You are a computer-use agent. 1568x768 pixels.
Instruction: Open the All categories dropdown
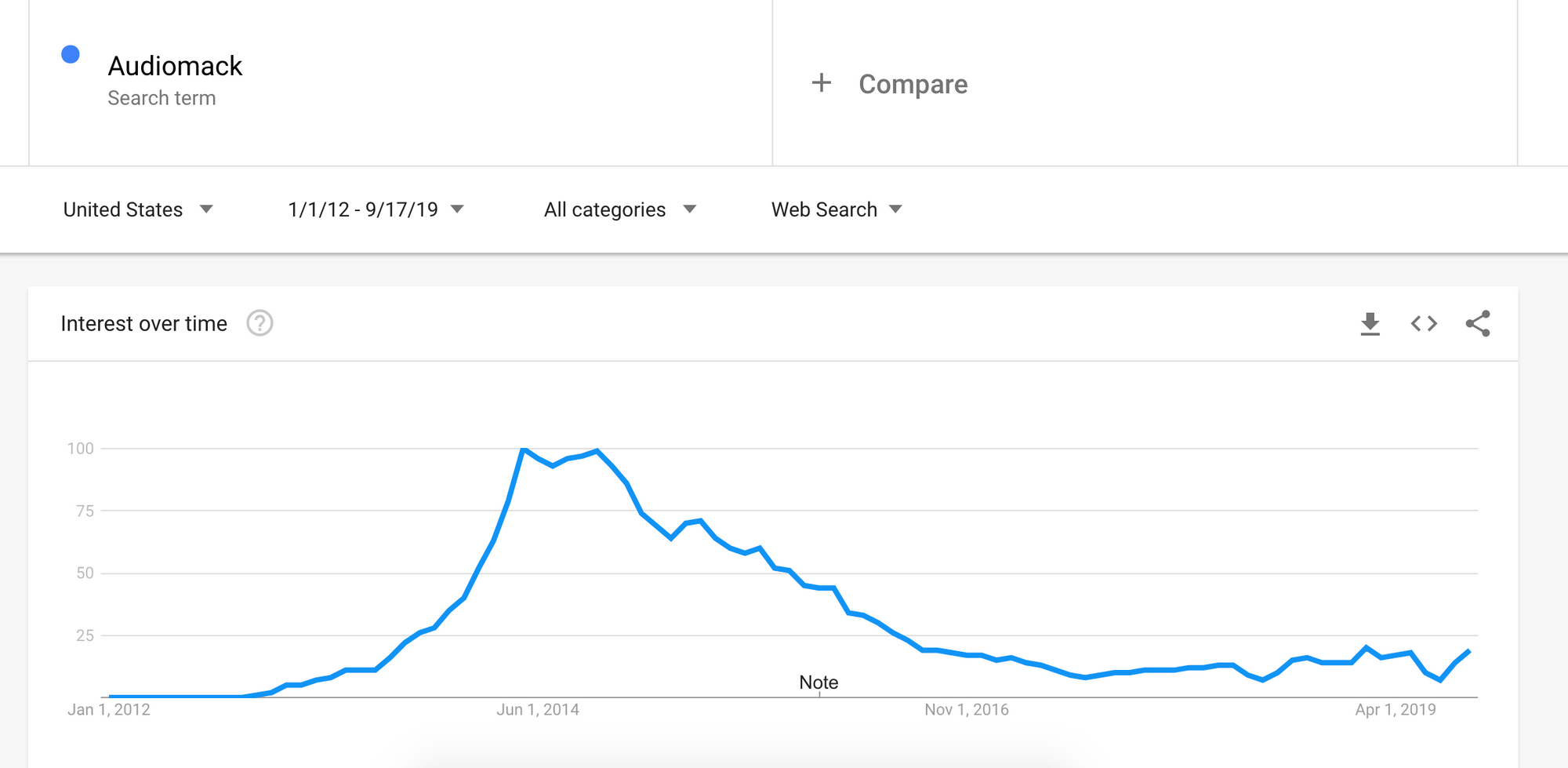point(619,209)
